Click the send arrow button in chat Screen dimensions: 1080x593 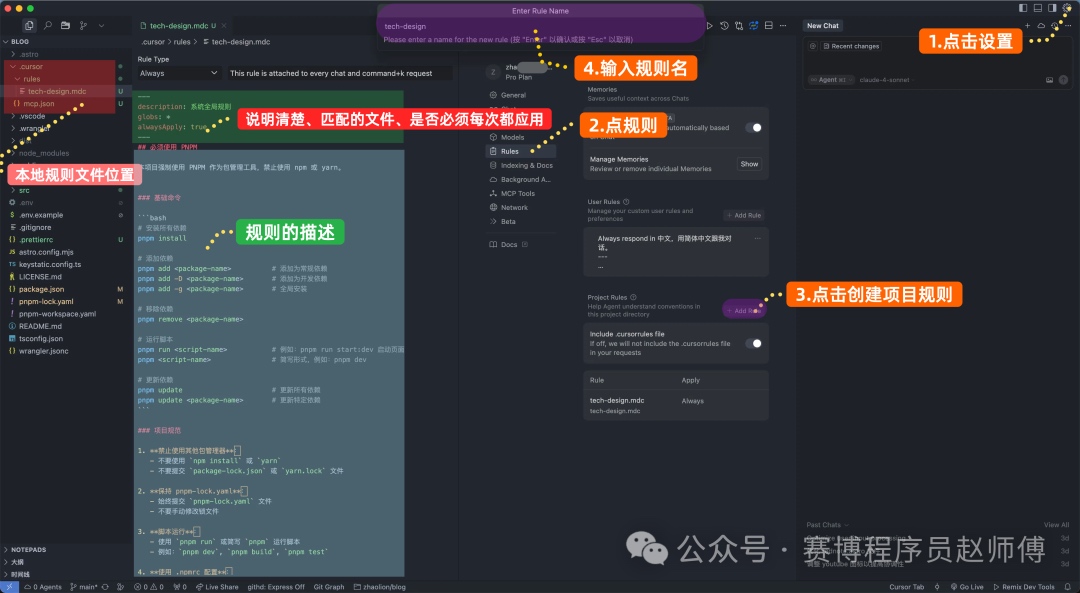[x=1063, y=80]
